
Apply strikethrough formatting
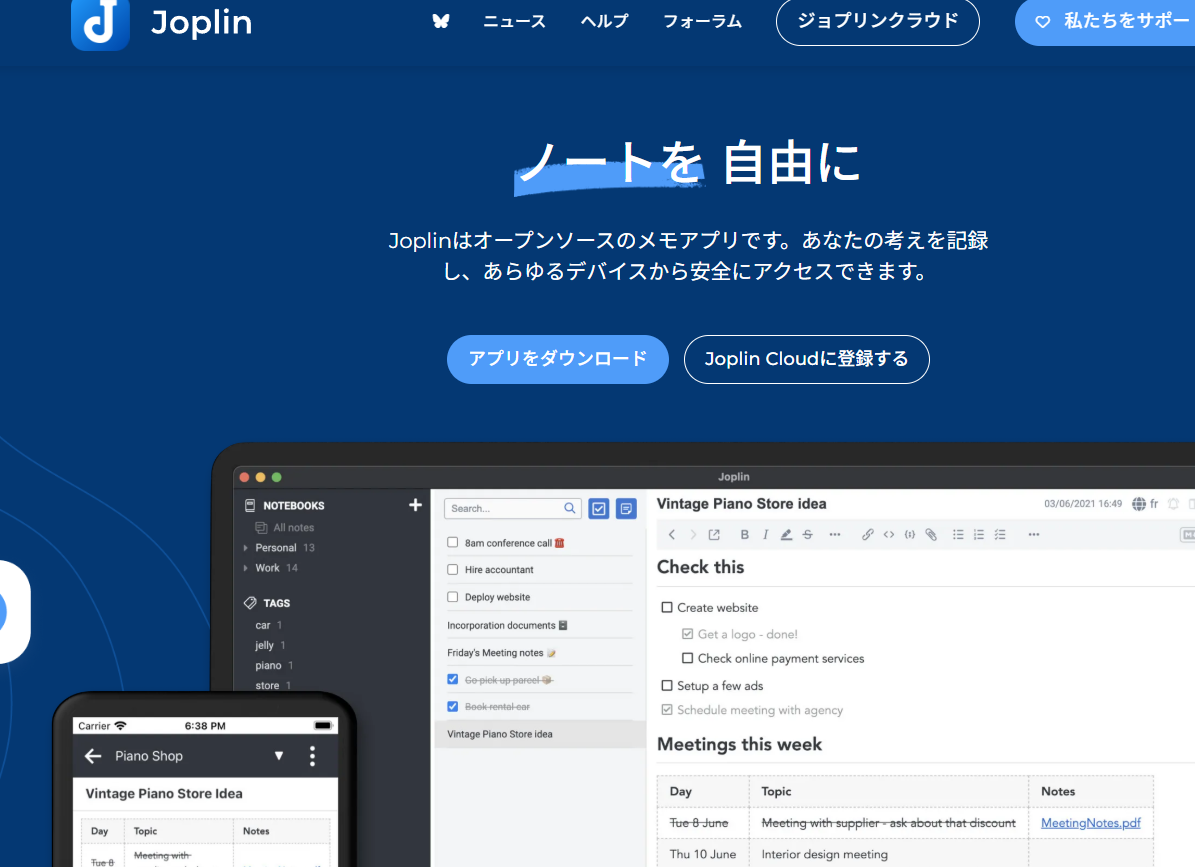[808, 535]
